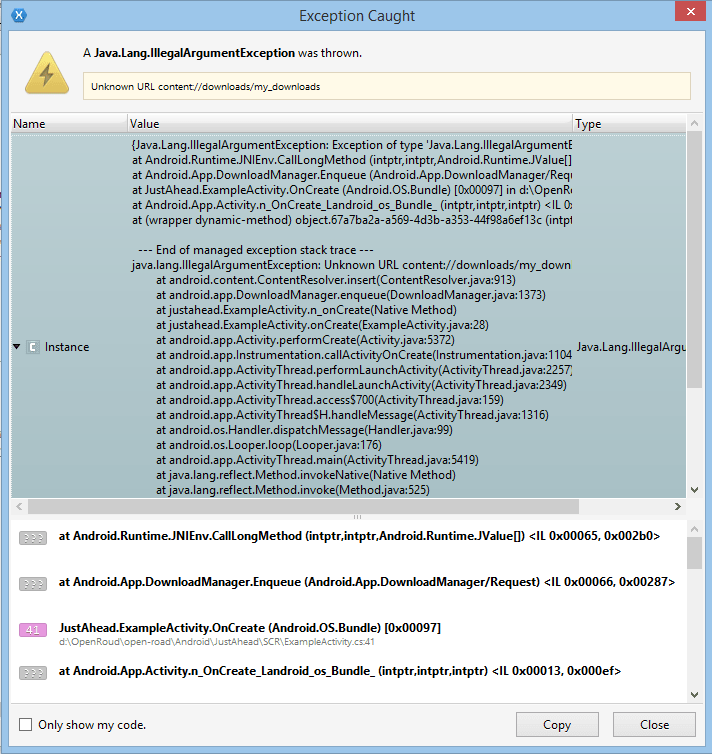
Task: Click the yellow lightning warning icon
Action: tap(47, 73)
